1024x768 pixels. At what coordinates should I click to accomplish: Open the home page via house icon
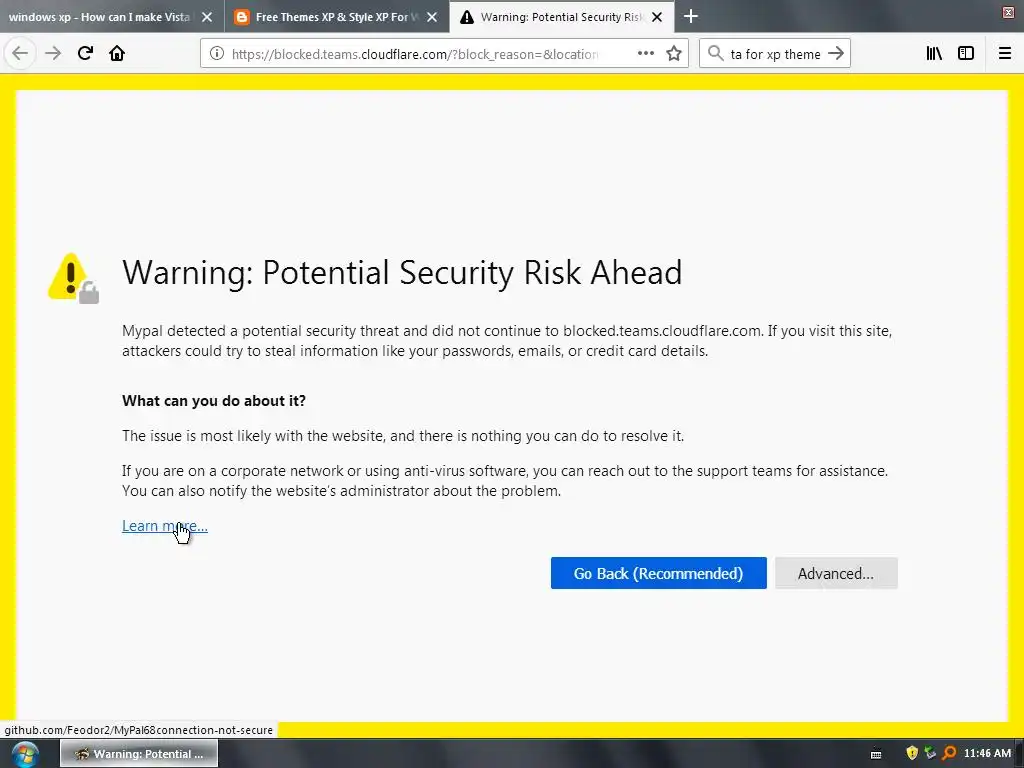point(117,54)
